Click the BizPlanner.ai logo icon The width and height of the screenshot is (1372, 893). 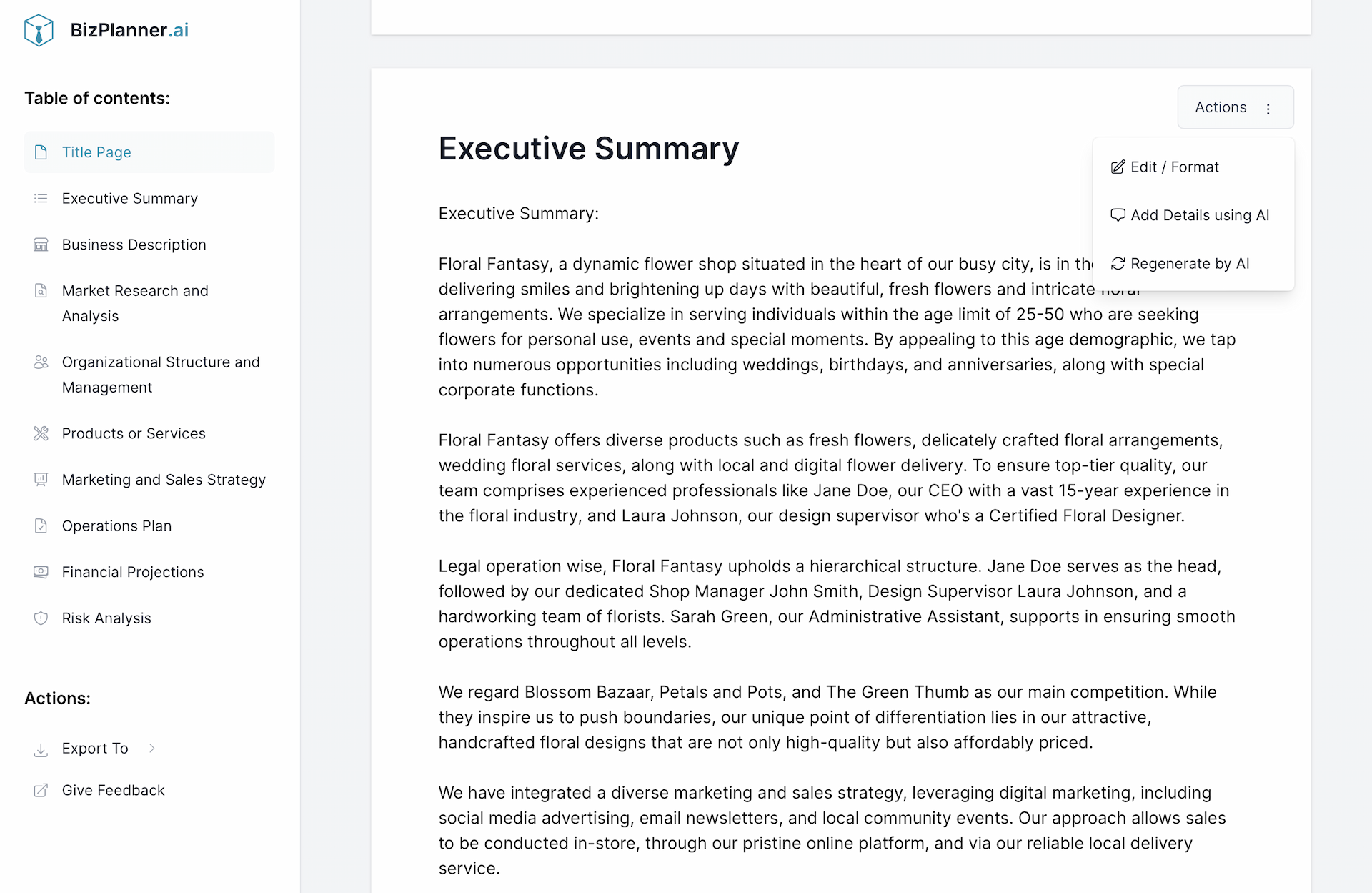tap(39, 30)
